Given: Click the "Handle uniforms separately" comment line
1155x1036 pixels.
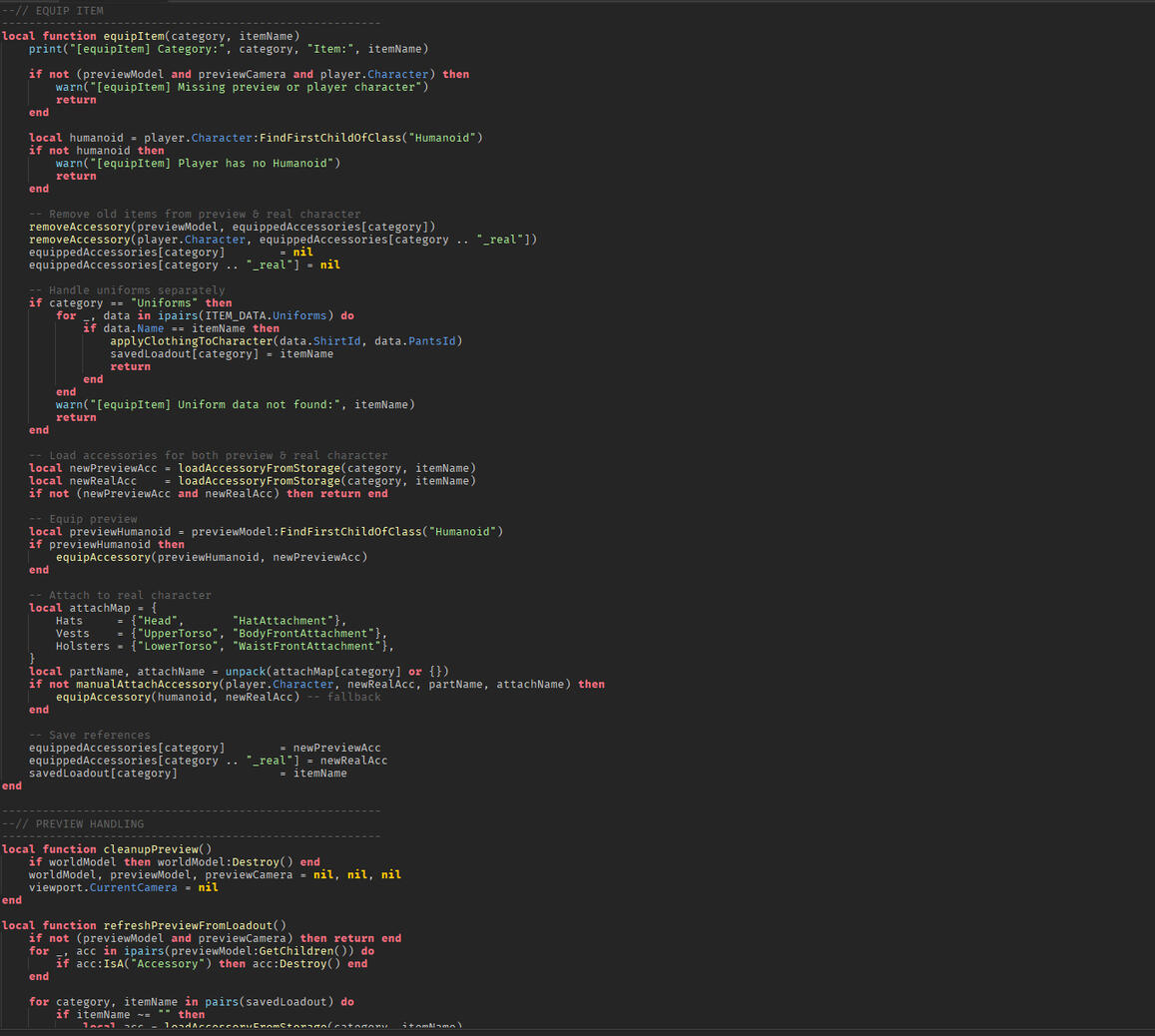Looking at the screenshot, I should coord(127,290).
